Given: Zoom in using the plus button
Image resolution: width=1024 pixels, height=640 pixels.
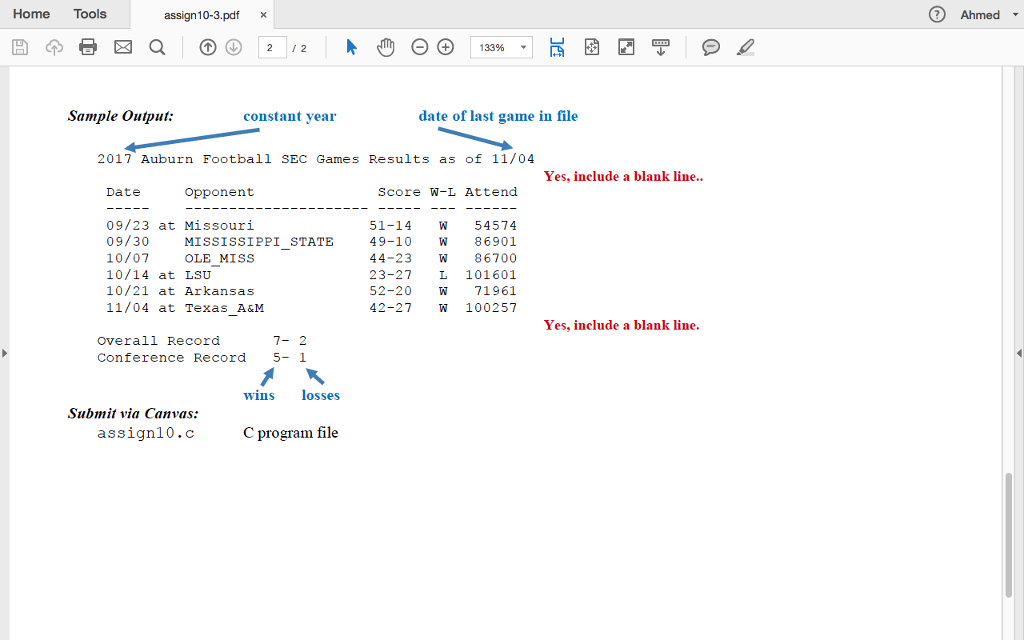Looking at the screenshot, I should tap(444, 46).
